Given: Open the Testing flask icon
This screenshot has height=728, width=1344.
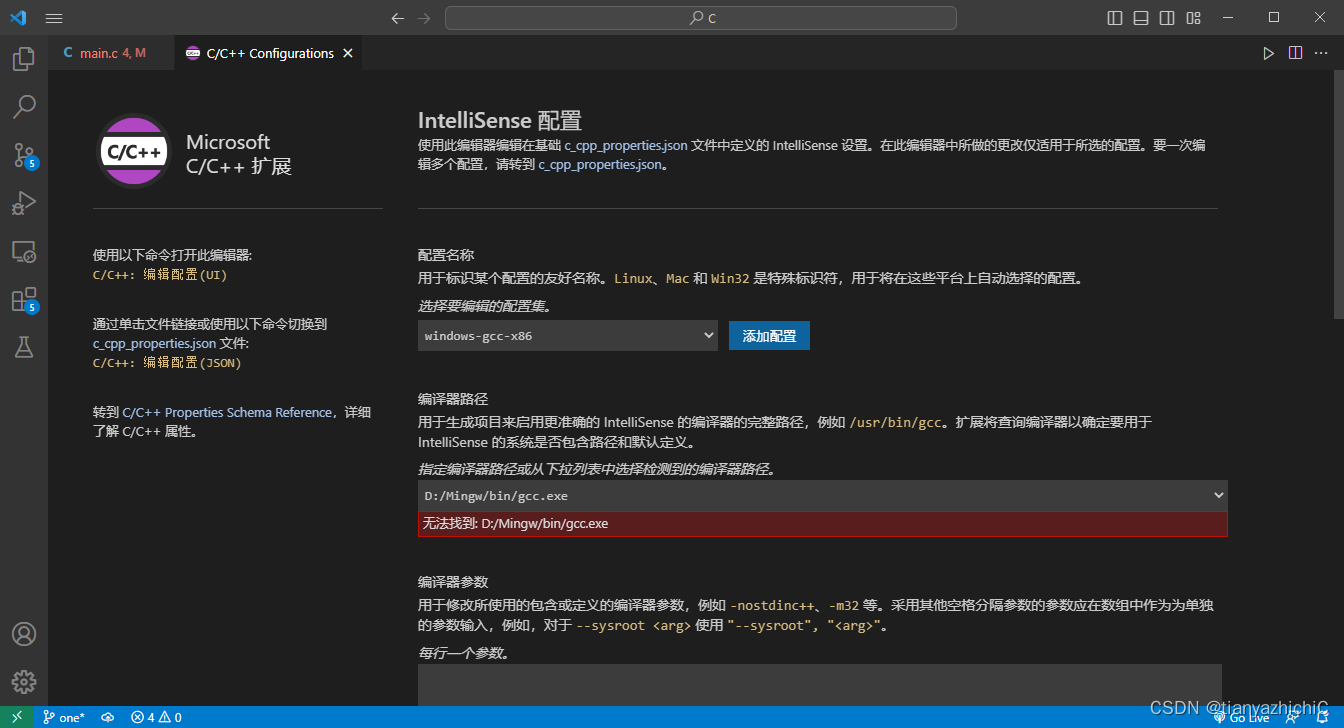Looking at the screenshot, I should pyautogui.click(x=24, y=347).
